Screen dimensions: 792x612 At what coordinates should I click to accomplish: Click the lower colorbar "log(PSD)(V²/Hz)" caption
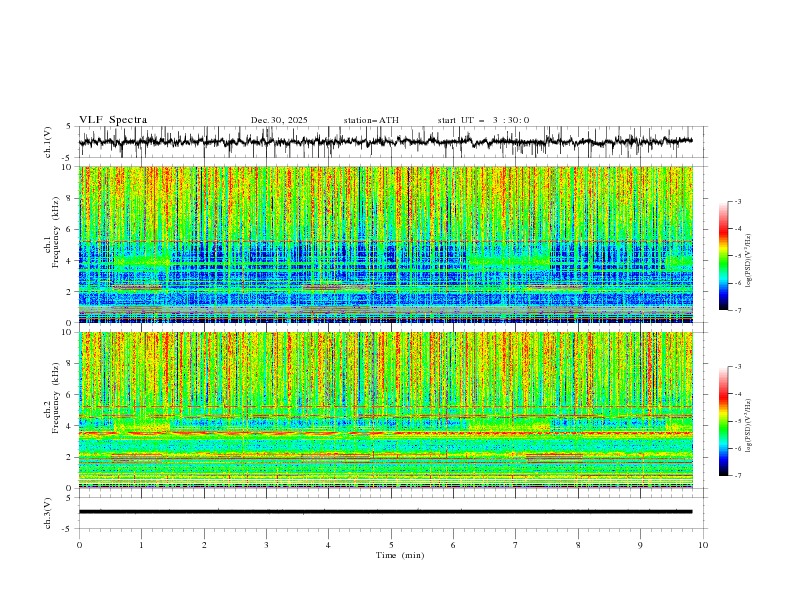pos(749,426)
